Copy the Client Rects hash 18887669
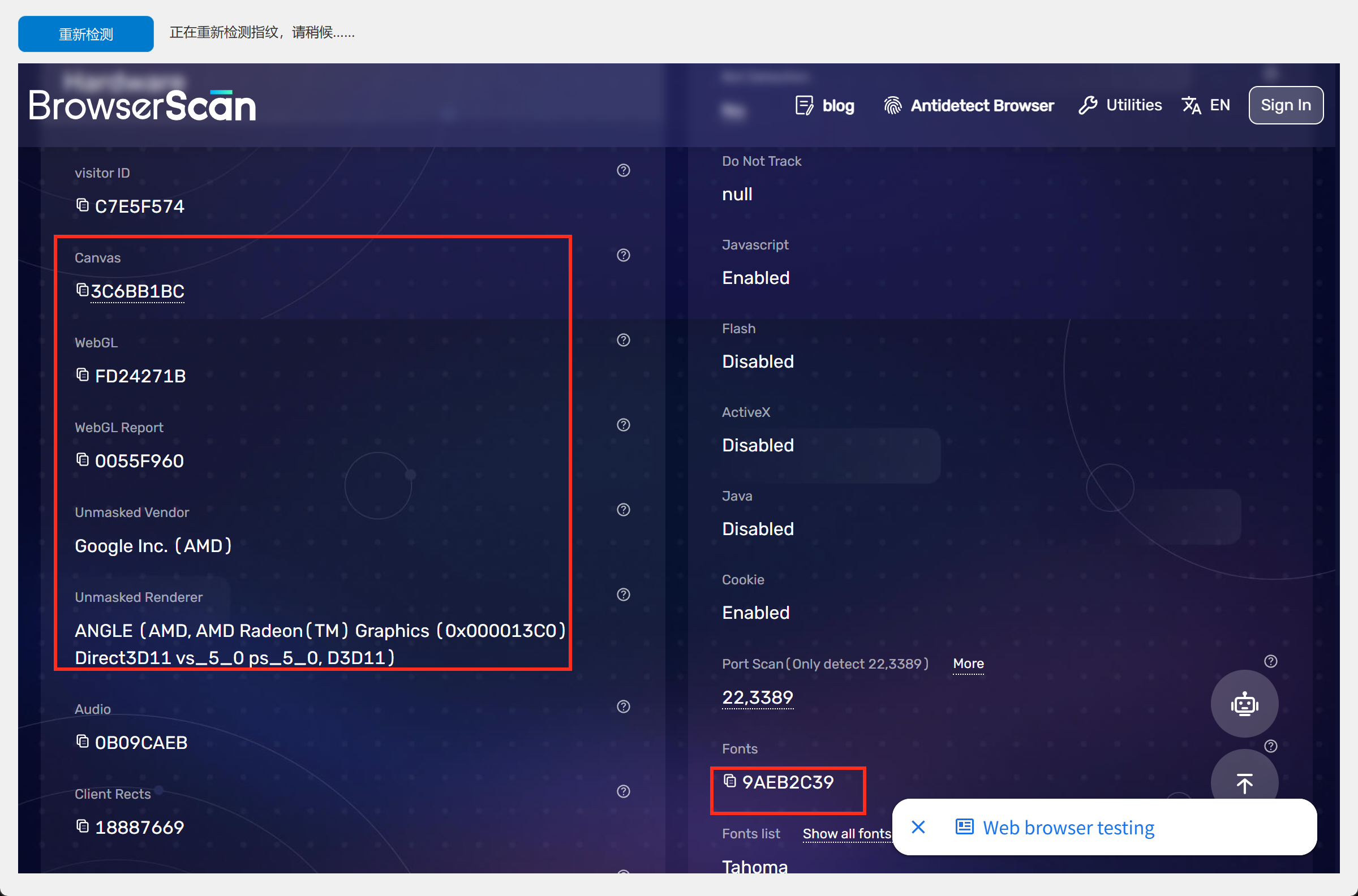Image resolution: width=1358 pixels, height=896 pixels. click(82, 826)
